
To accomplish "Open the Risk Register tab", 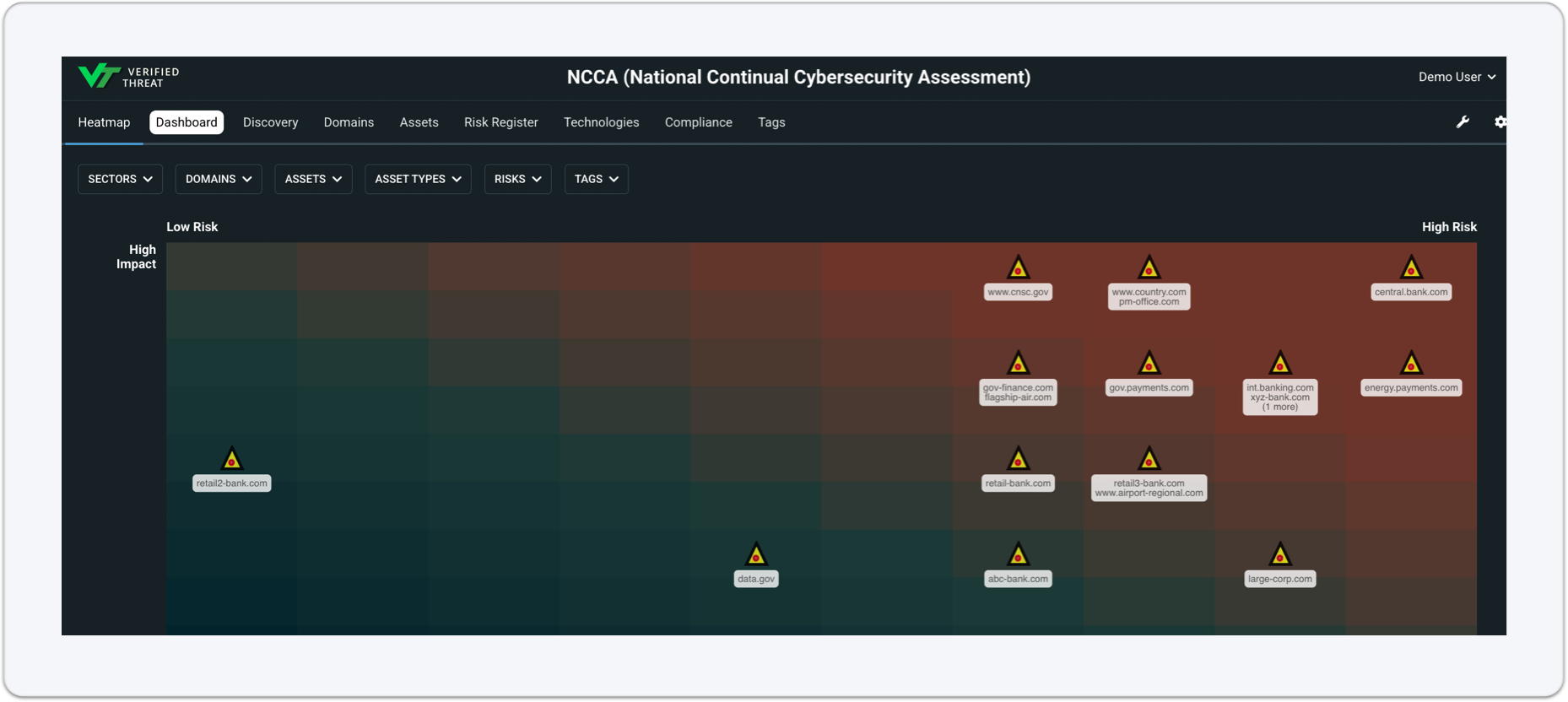I will point(501,122).
